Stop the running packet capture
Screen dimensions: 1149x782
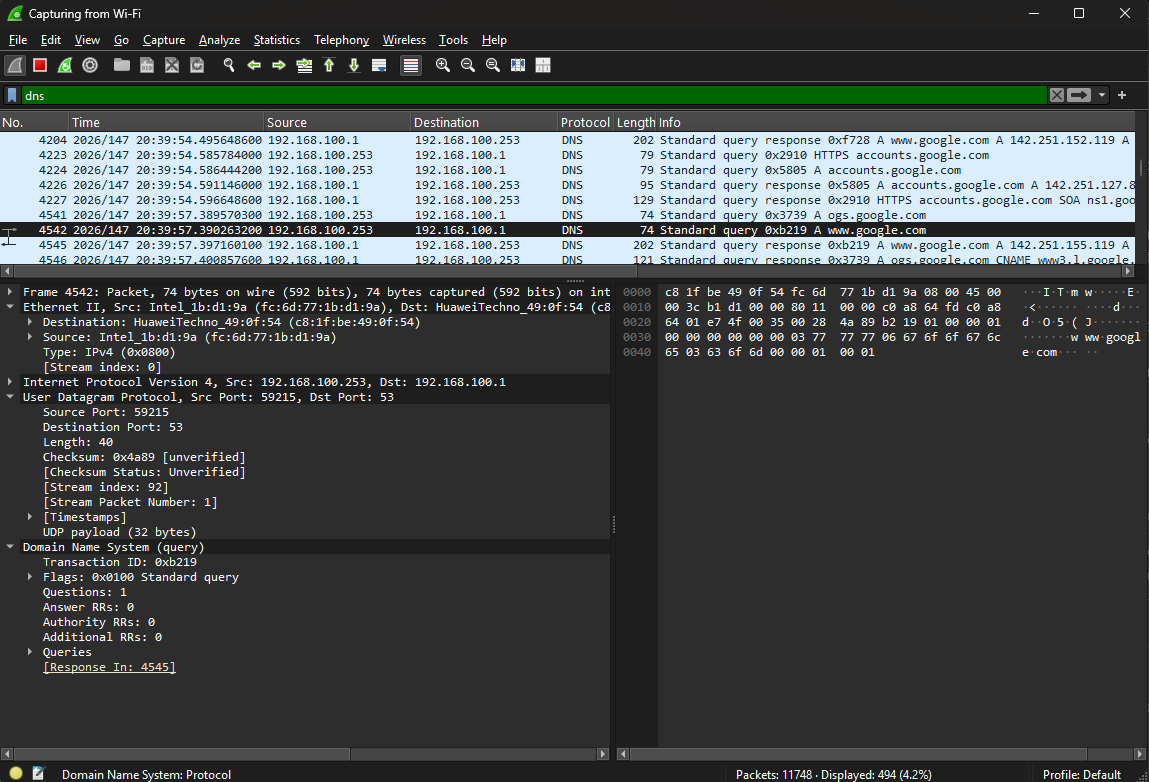40,65
